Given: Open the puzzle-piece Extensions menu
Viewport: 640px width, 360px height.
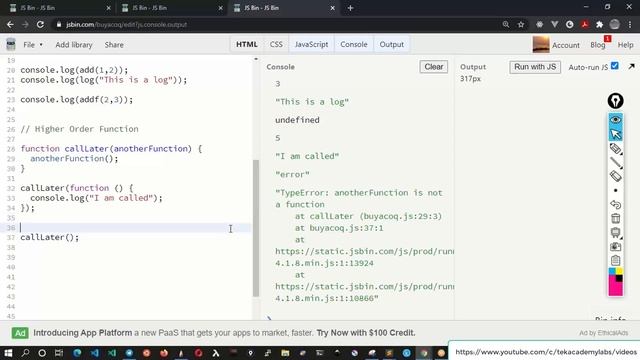Looking at the screenshot, I should click(600, 24).
